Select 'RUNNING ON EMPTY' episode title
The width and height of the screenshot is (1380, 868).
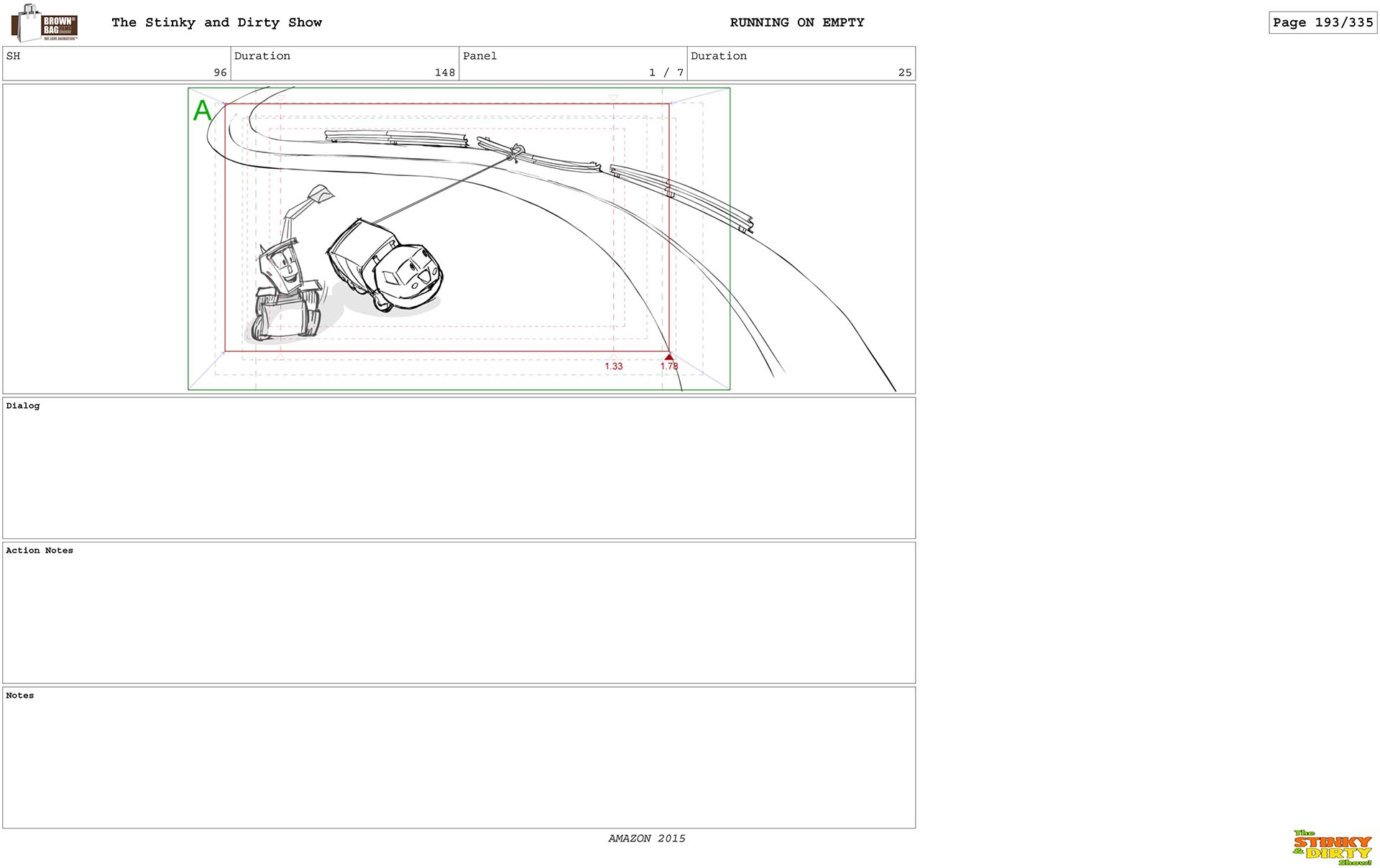pyautogui.click(x=797, y=22)
